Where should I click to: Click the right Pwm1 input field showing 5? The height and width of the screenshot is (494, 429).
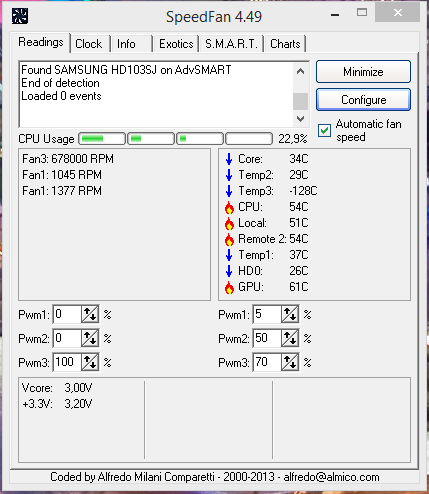[x=267, y=314]
